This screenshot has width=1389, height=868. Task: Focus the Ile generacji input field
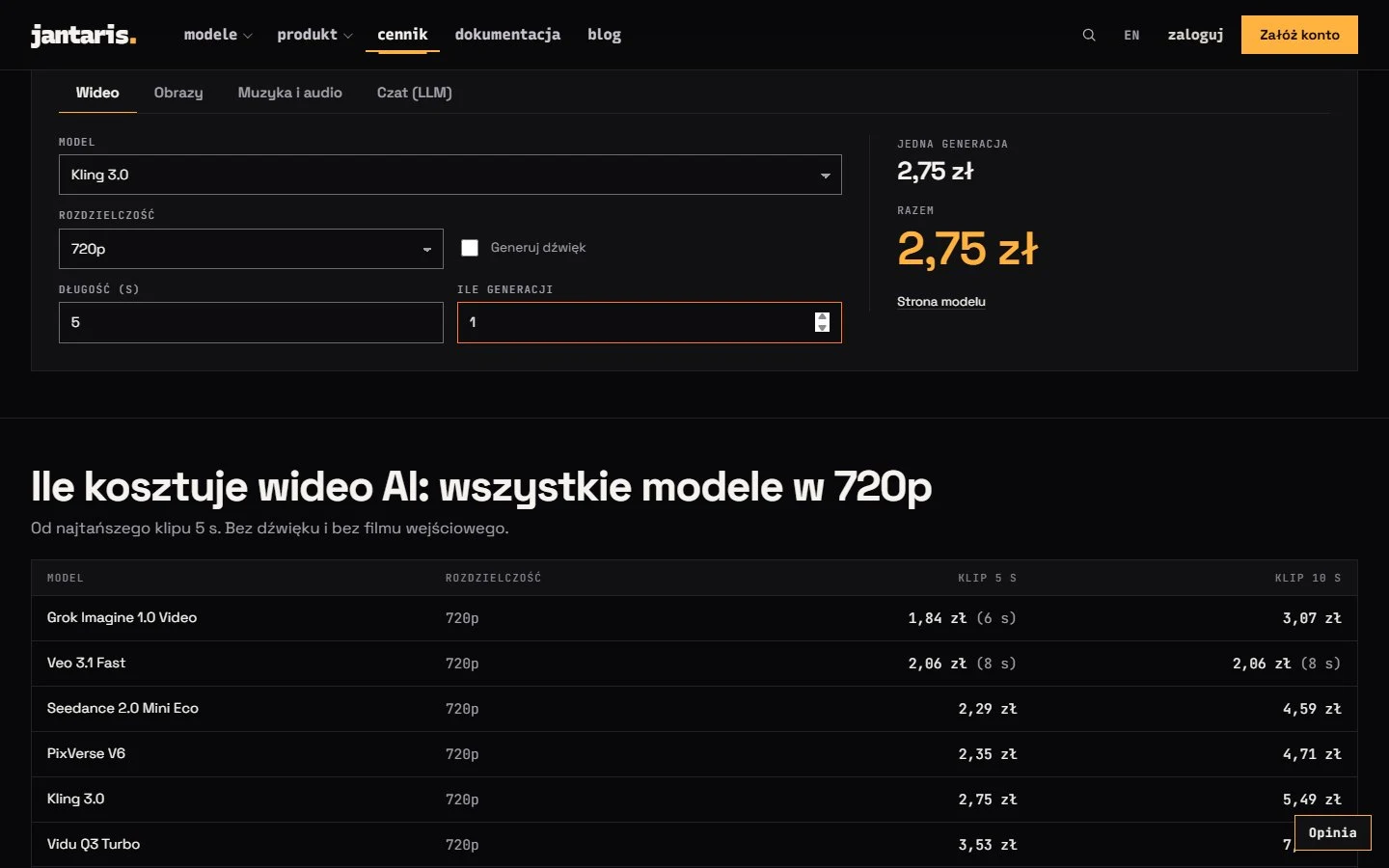[649, 322]
